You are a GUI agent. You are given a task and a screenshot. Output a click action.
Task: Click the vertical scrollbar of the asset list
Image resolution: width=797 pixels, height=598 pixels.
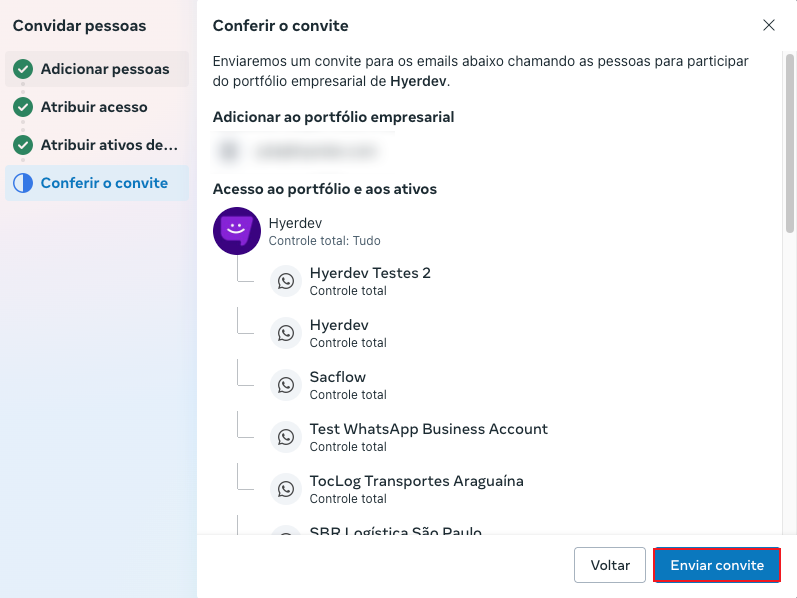(789, 140)
